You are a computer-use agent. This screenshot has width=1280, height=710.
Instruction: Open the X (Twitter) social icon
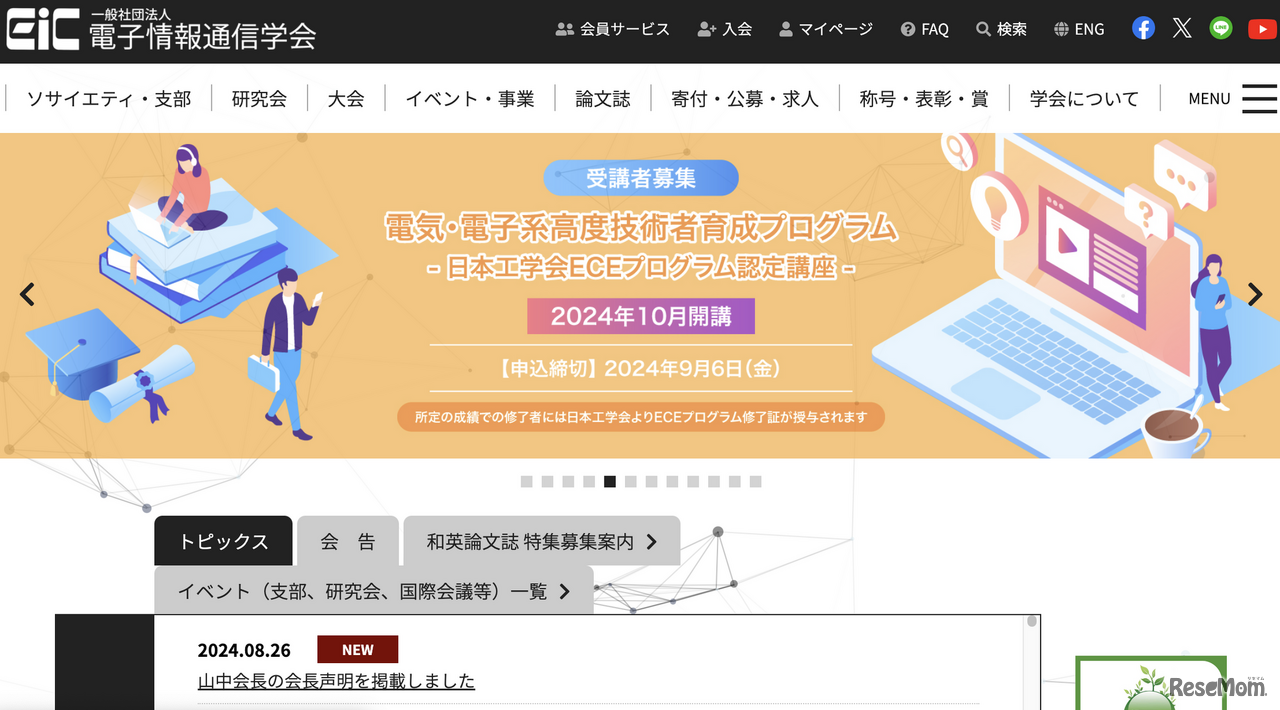pyautogui.click(x=1182, y=28)
